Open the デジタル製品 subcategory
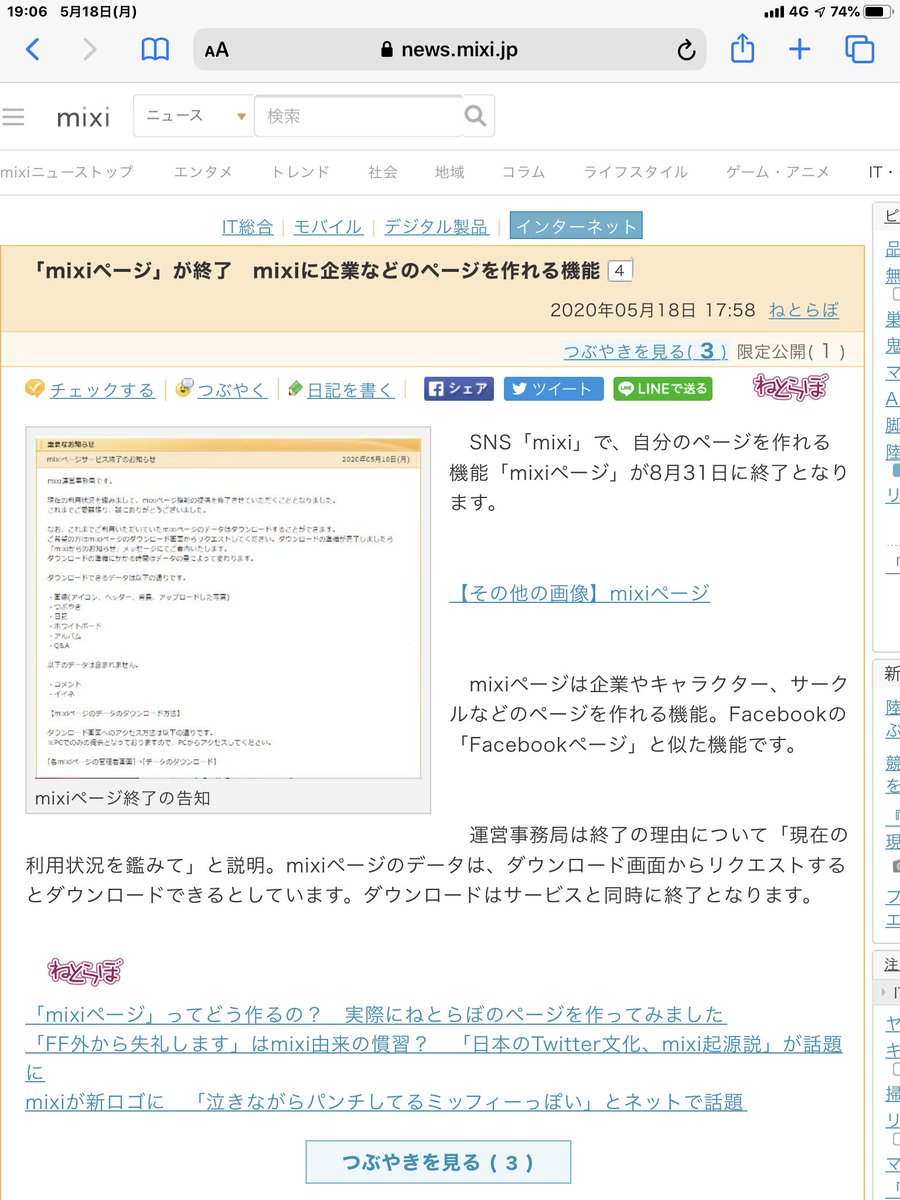This screenshot has height=1200, width=900. click(x=436, y=227)
